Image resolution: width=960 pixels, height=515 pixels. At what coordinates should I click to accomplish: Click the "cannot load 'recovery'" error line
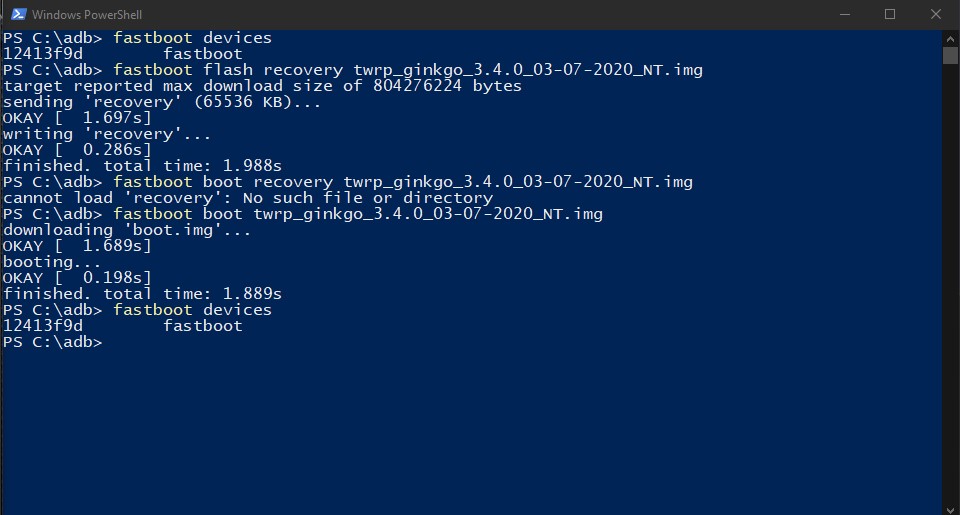click(x=247, y=198)
